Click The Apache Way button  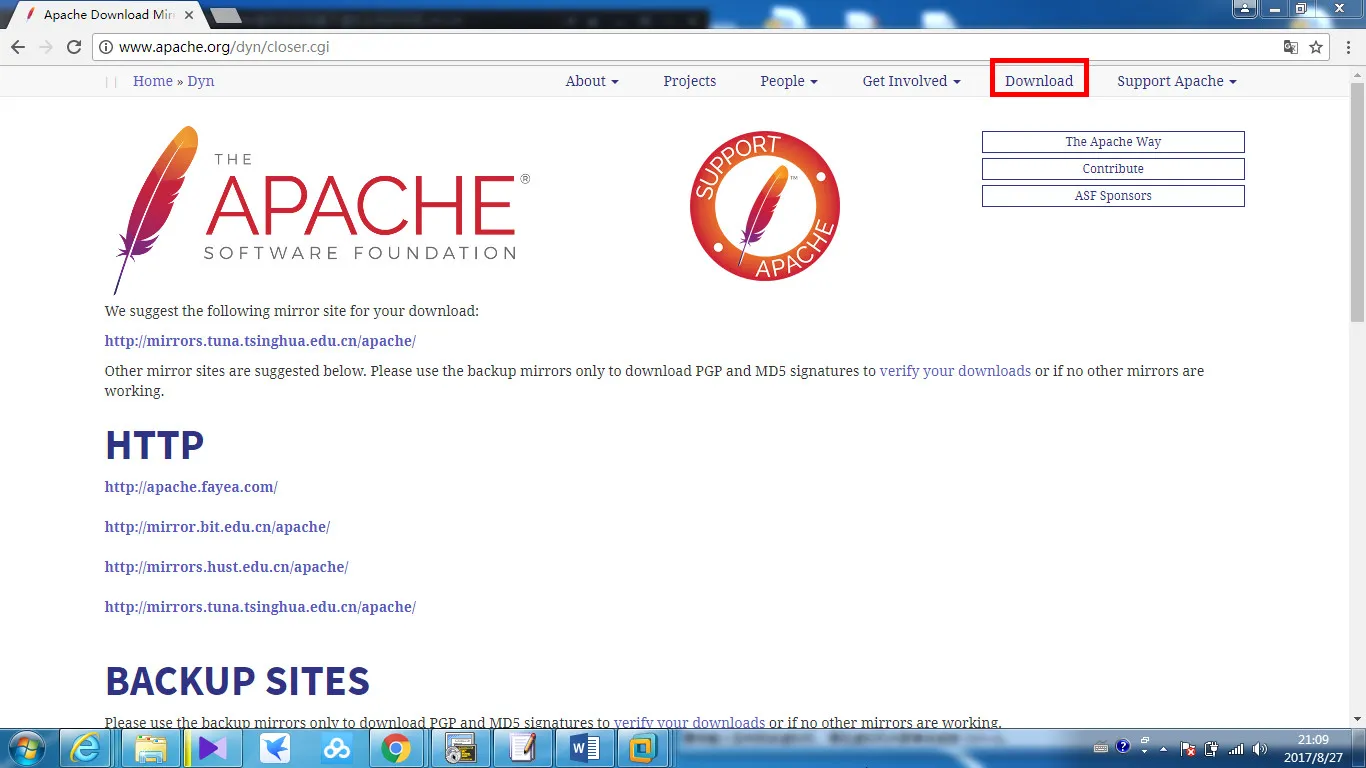tap(1113, 142)
